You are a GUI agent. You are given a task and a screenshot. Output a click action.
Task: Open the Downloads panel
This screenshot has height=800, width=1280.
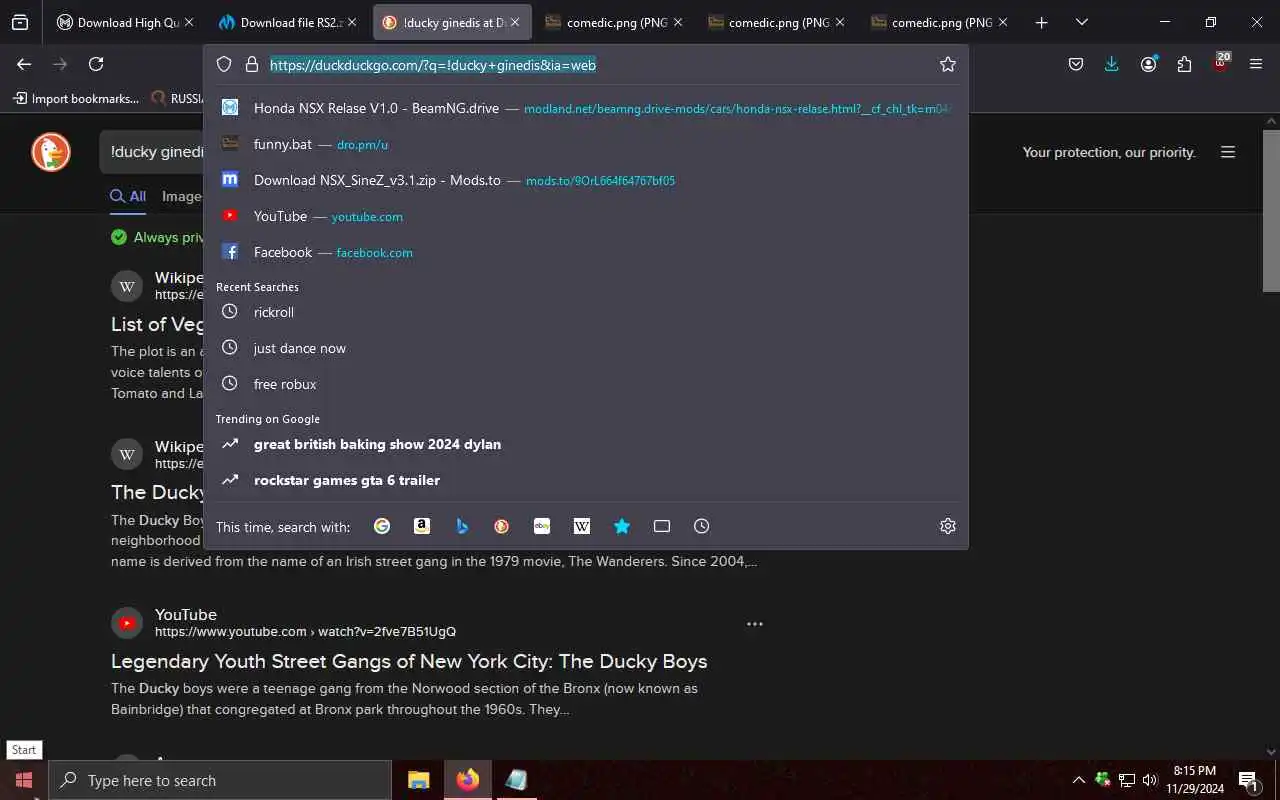[x=1112, y=64]
